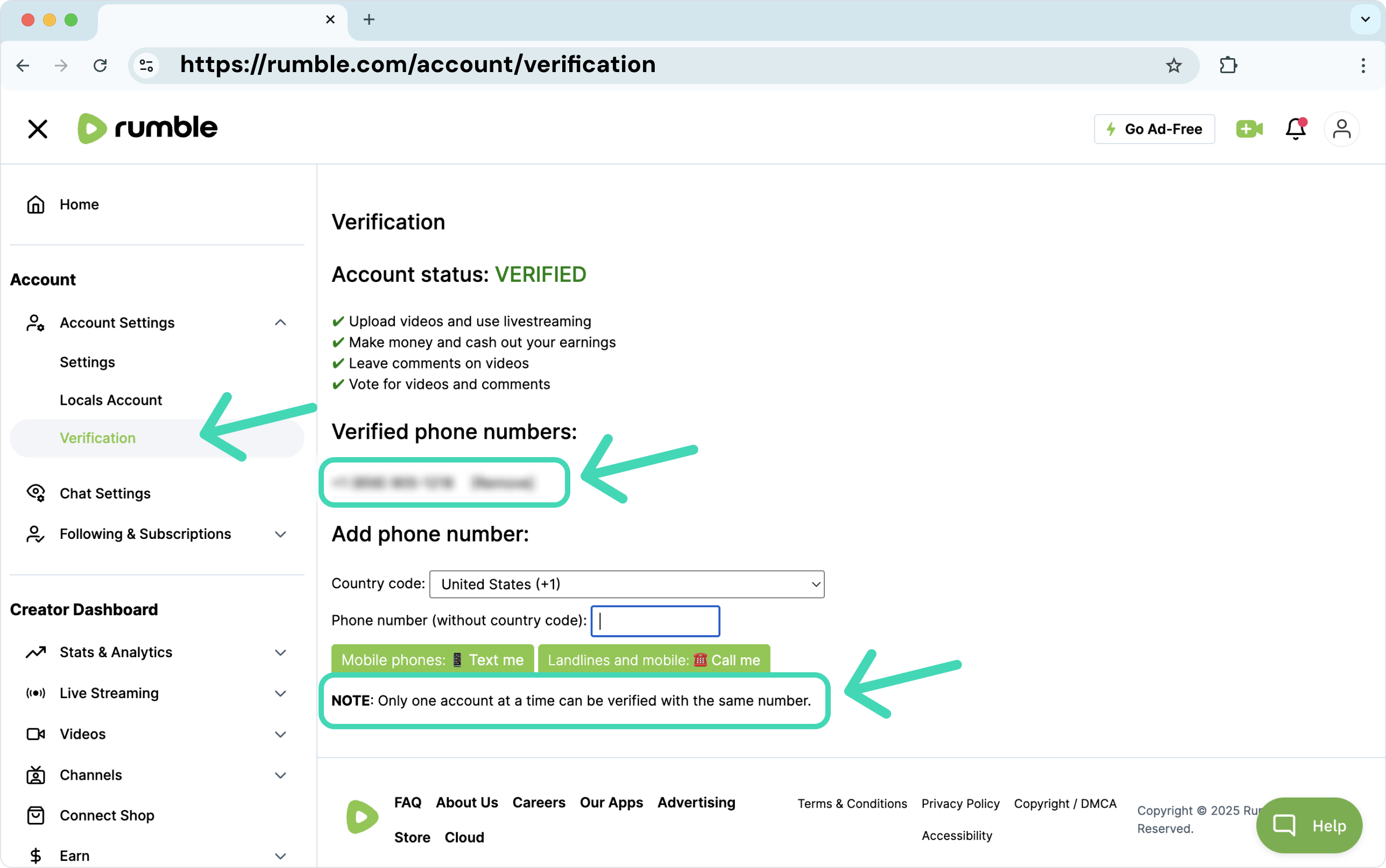Bookmark this page with the star icon

[1173, 66]
